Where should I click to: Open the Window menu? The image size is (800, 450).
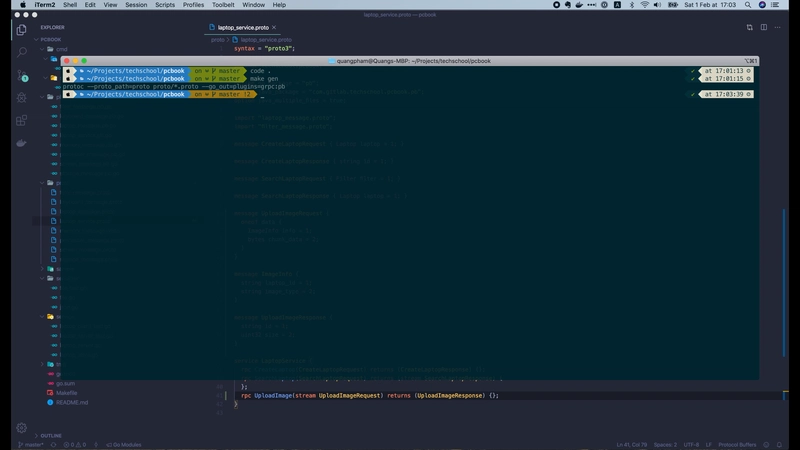pos(254,5)
